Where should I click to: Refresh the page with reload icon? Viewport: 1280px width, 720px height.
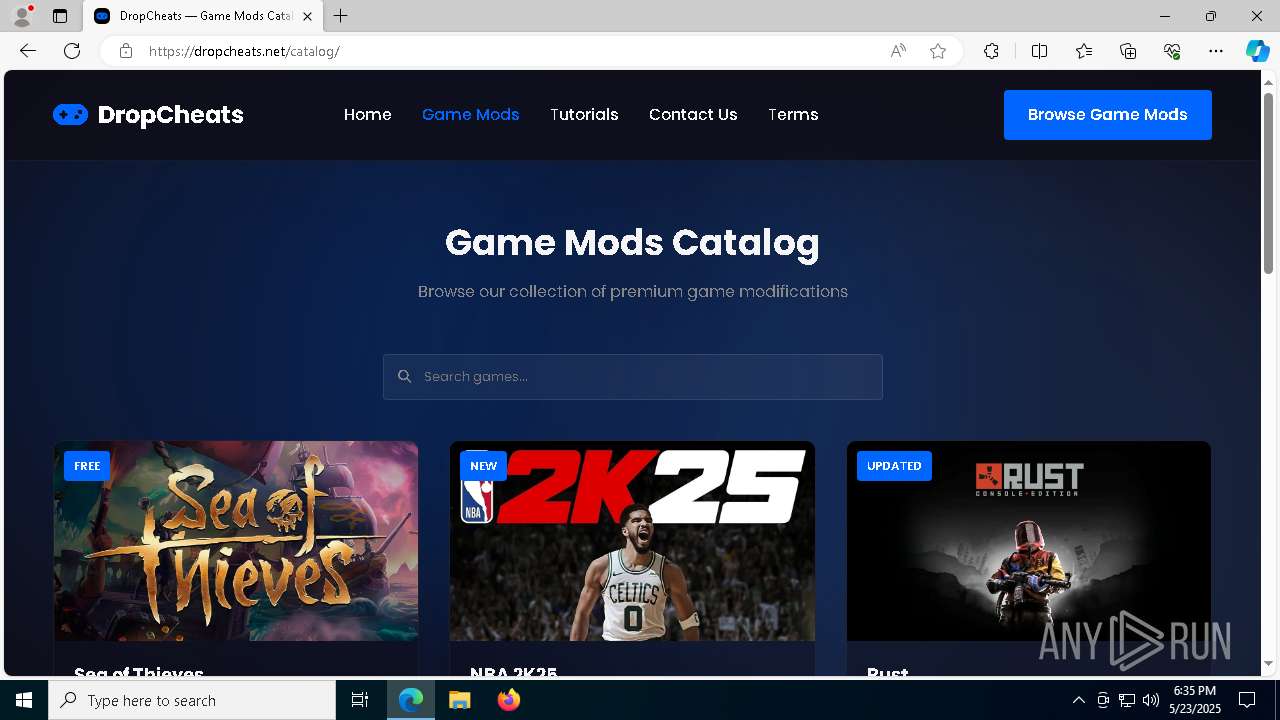click(72, 51)
